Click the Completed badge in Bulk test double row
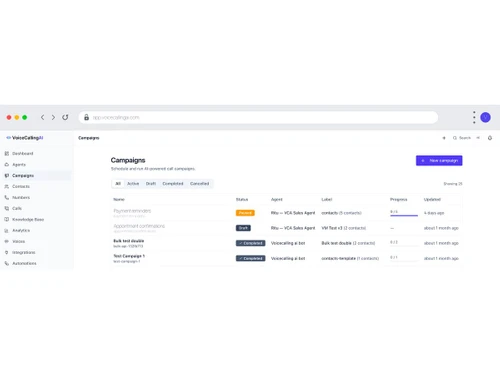 251,243
